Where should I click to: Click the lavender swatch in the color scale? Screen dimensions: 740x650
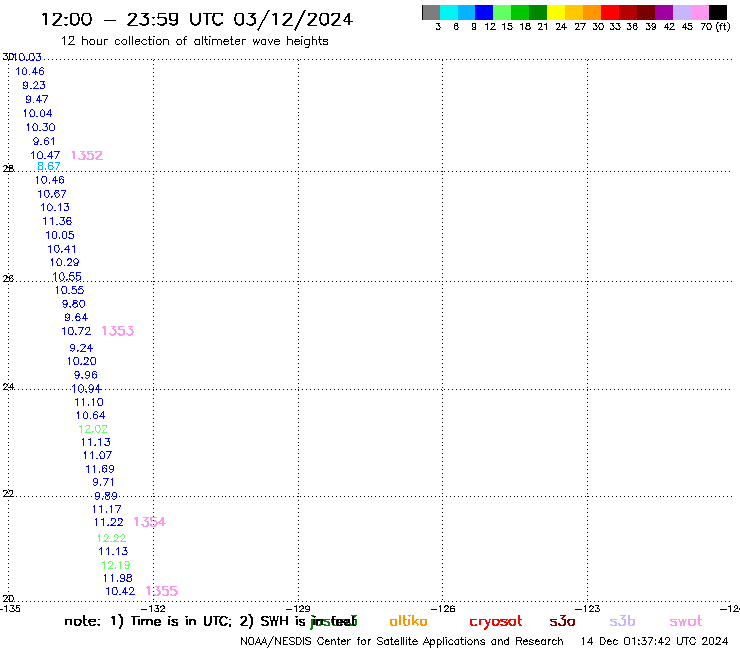681,12
